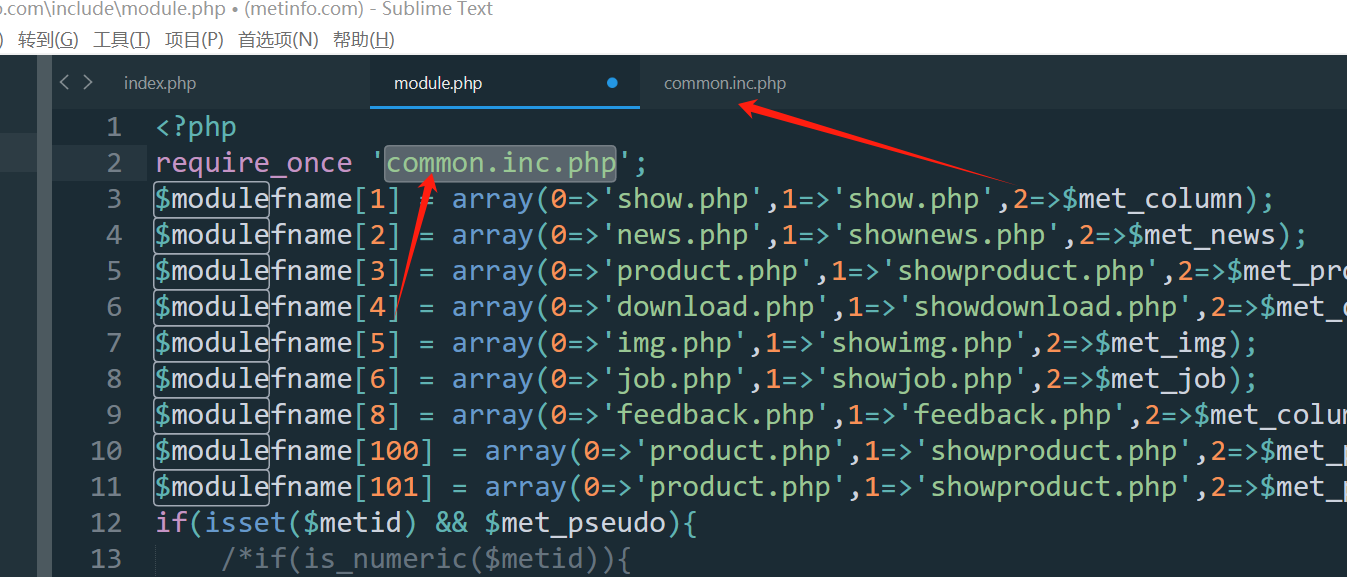This screenshot has height=577, width=1347.
Task: Select the module.php tab
Action: coord(438,83)
